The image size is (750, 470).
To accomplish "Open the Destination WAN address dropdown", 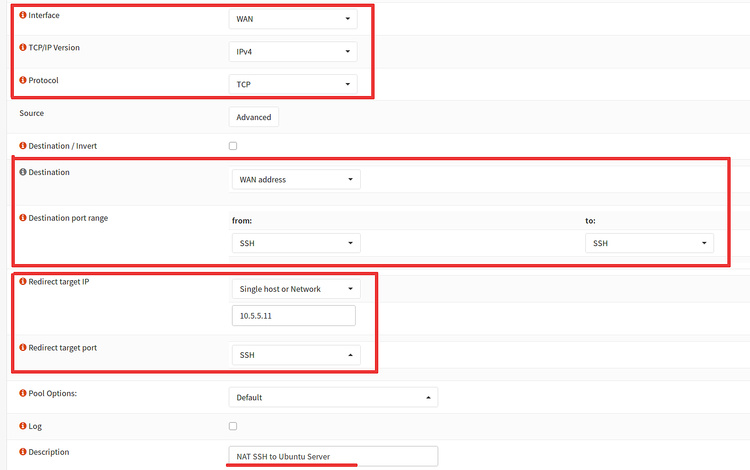I will click(295, 180).
